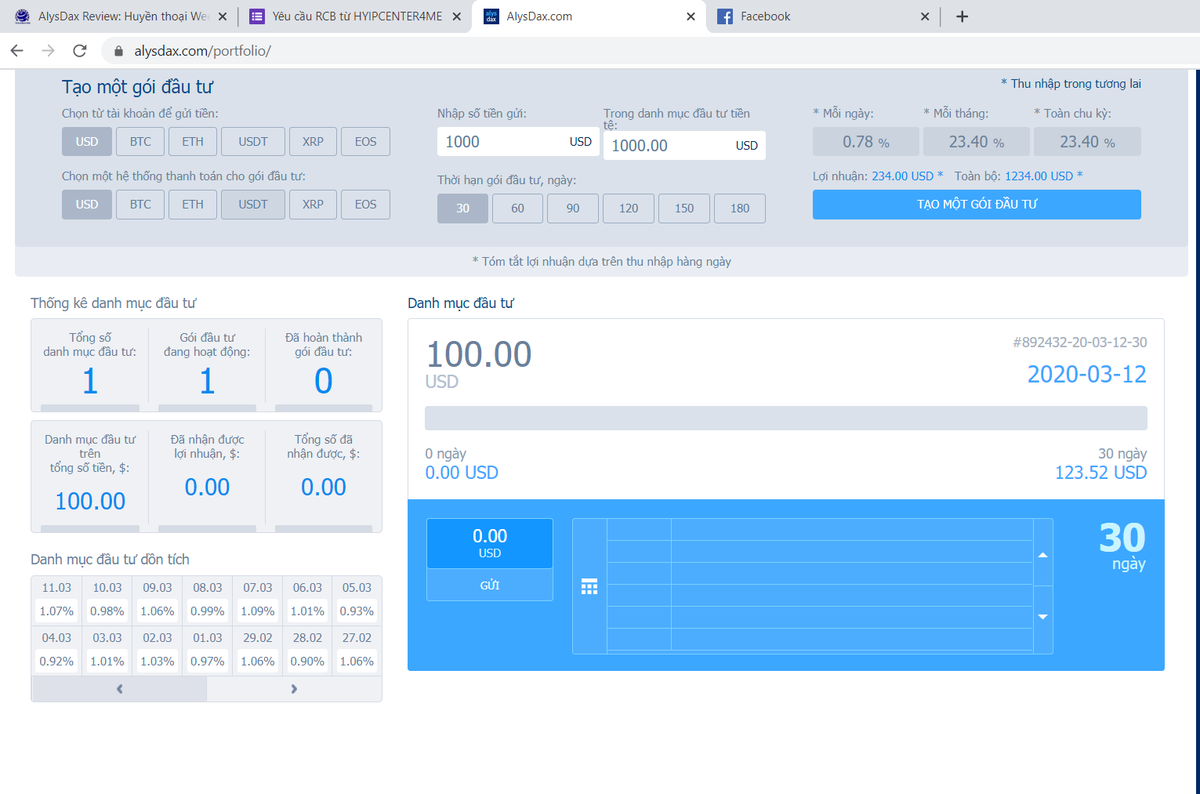
Task: Select BTC as source account
Action: pos(140,142)
